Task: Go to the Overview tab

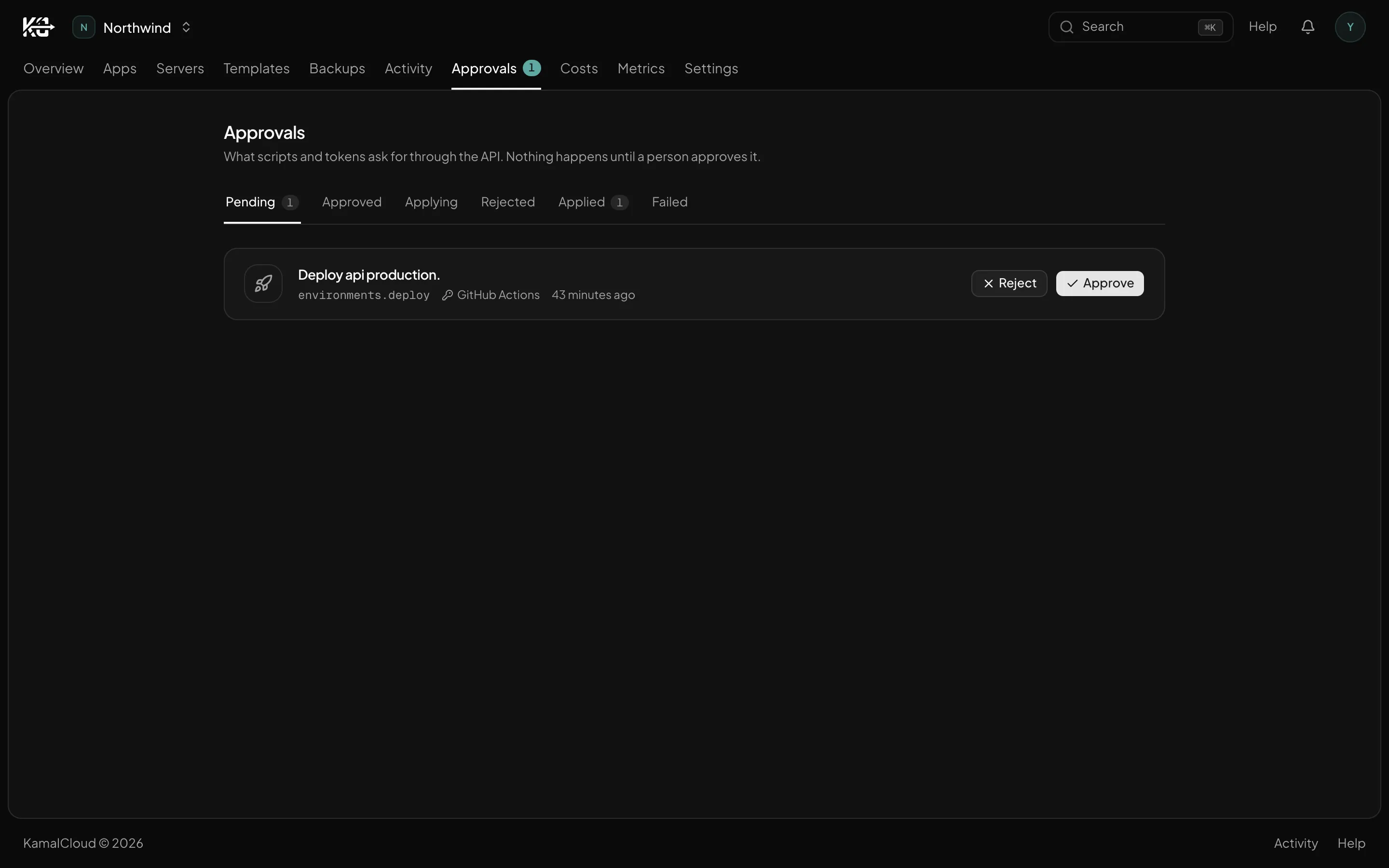Action: [54, 68]
